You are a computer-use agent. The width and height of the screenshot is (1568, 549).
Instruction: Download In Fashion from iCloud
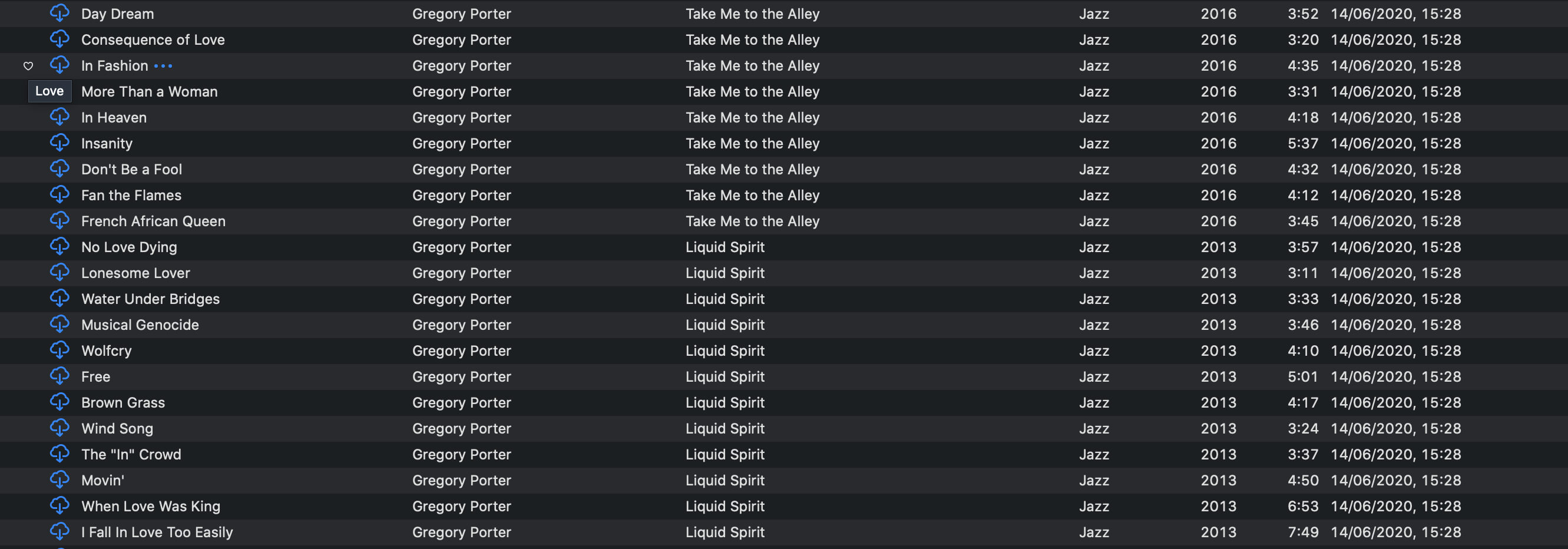pyautogui.click(x=59, y=65)
